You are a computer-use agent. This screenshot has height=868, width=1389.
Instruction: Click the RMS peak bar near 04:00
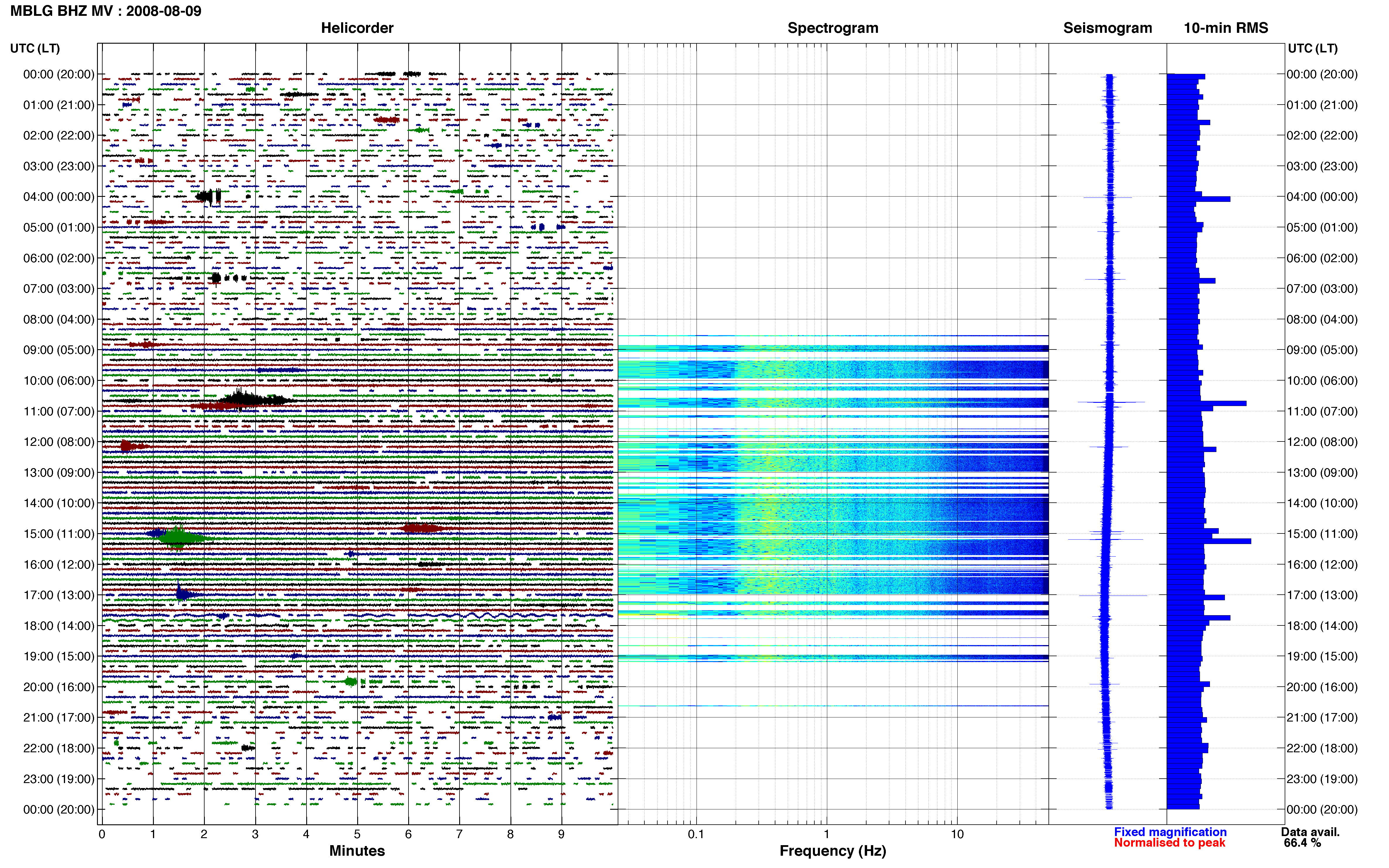click(1198, 199)
